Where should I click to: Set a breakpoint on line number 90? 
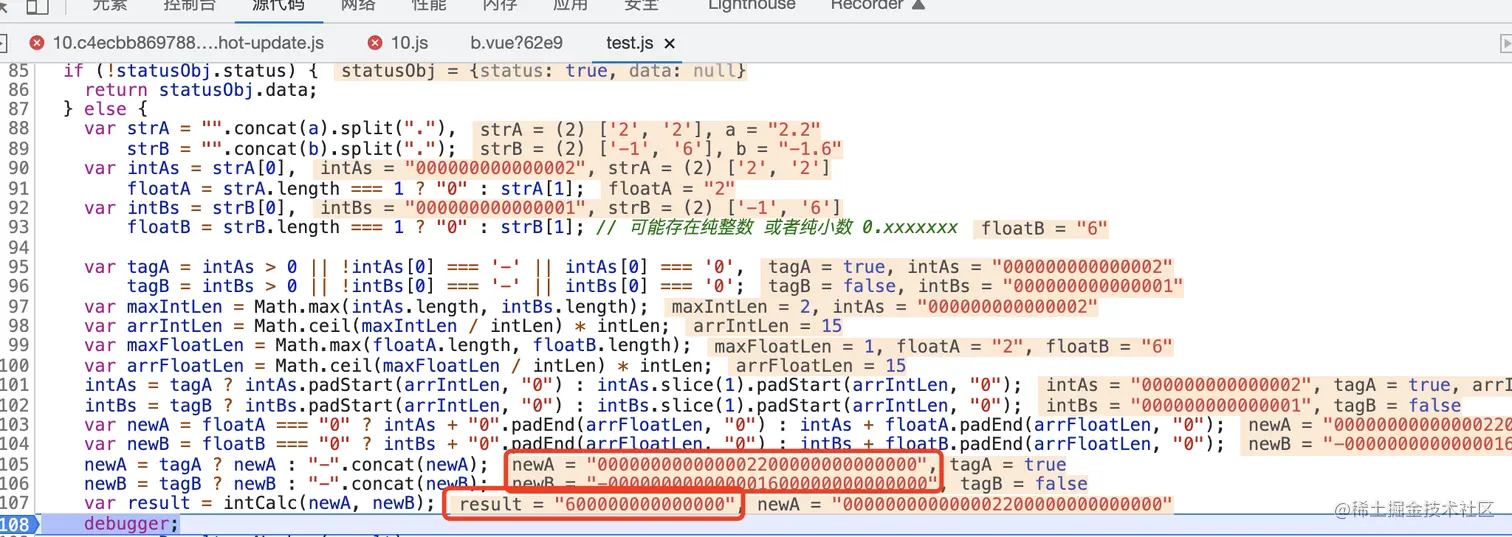[x=19, y=168]
